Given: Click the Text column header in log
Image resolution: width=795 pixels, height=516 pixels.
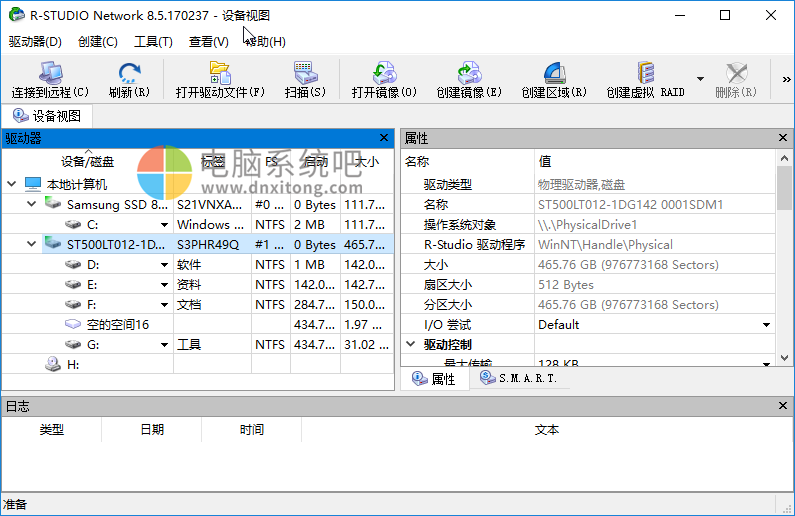Looking at the screenshot, I should click(547, 430).
